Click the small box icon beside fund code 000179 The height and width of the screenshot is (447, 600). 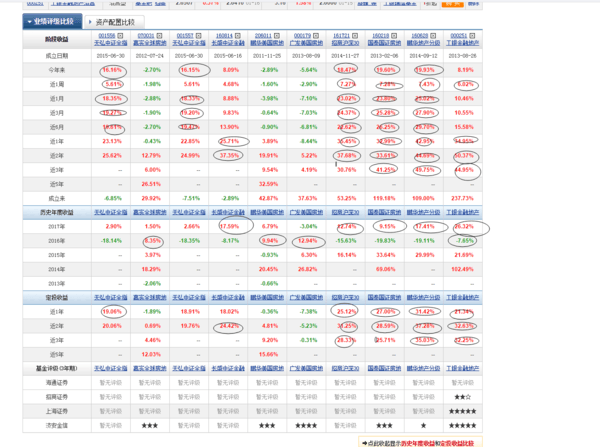(x=316, y=36)
